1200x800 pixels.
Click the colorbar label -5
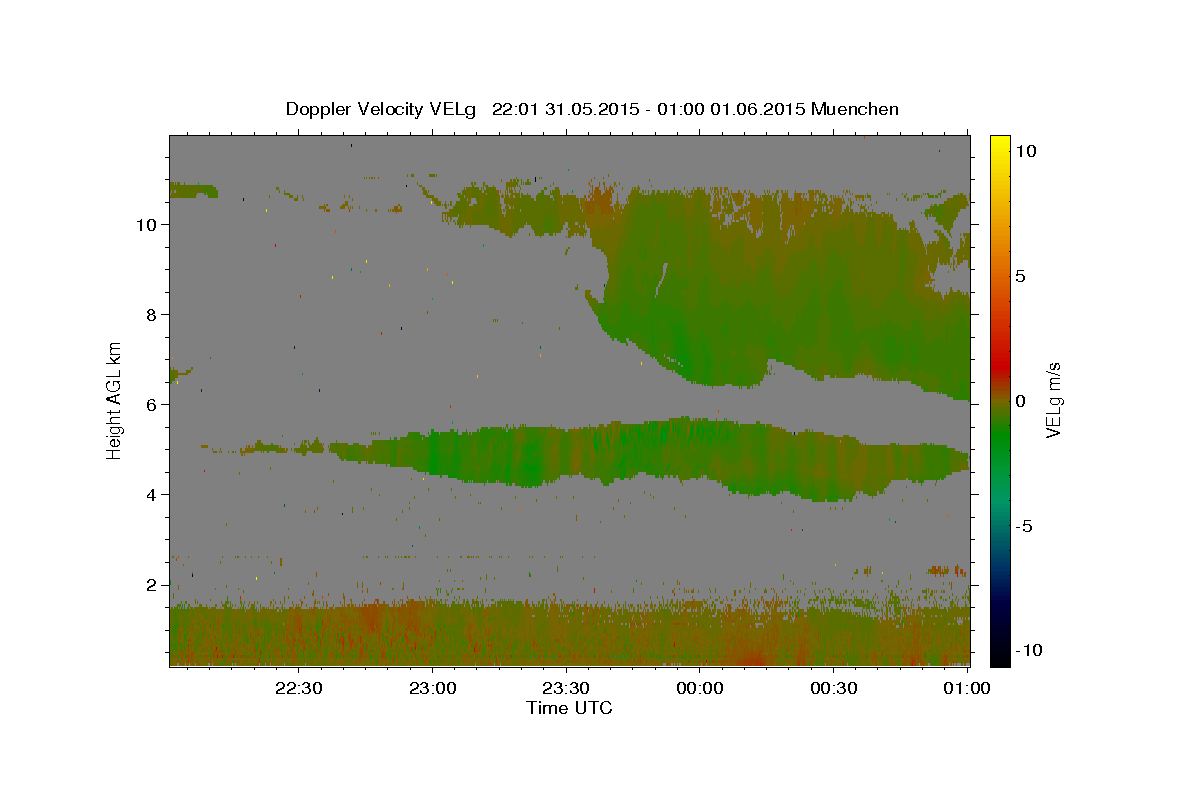(x=1023, y=526)
